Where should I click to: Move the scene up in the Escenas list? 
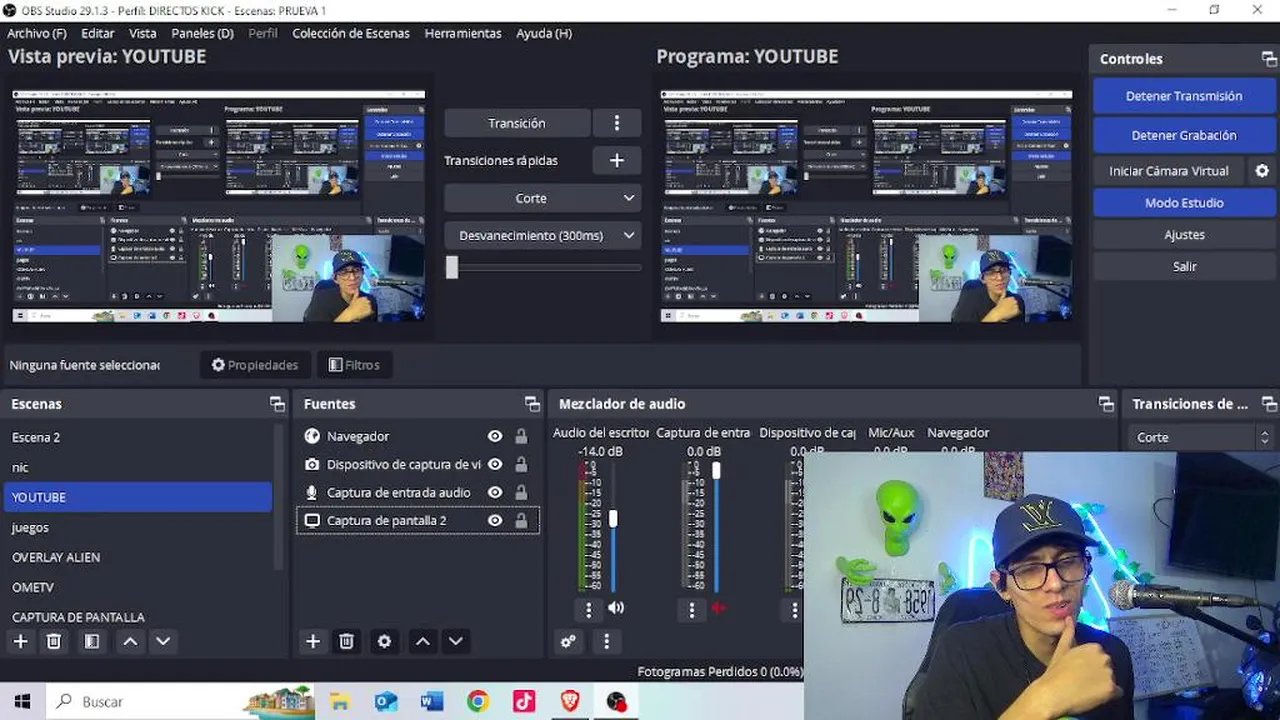(x=130, y=641)
